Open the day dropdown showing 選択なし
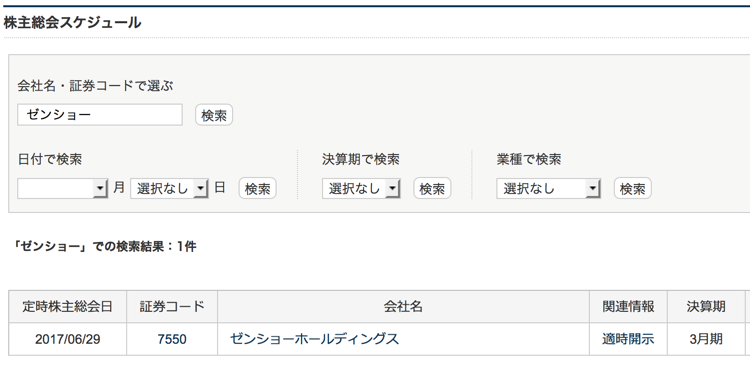Image resolution: width=750 pixels, height=365 pixels. pos(169,188)
